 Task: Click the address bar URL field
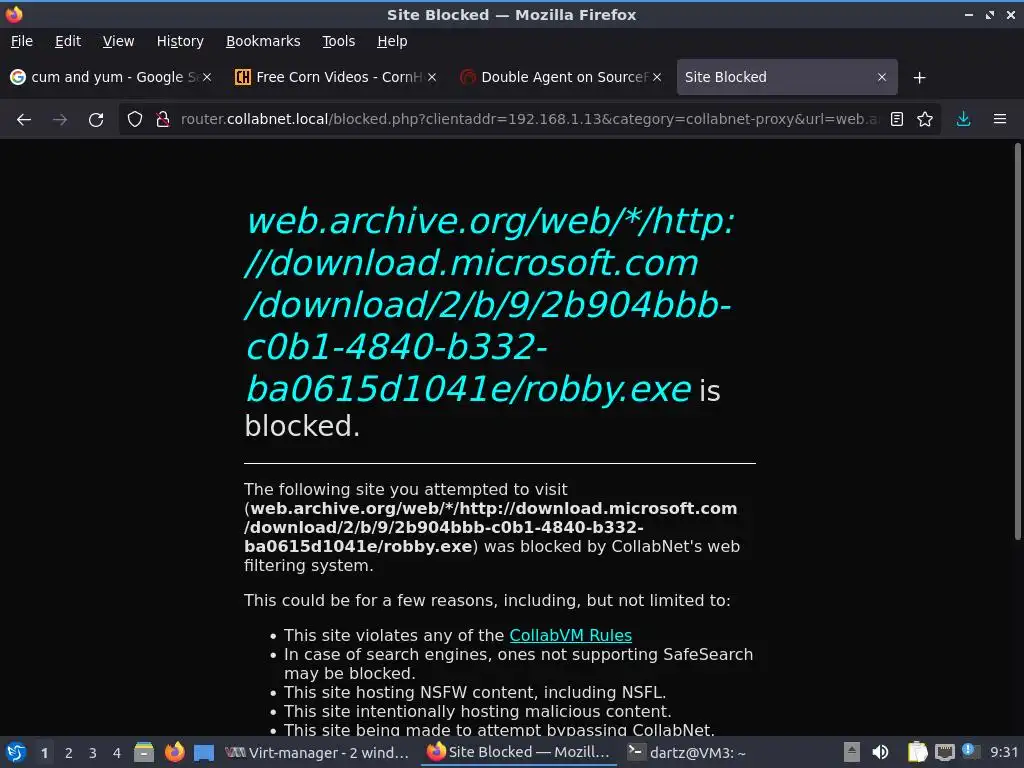pos(529,120)
